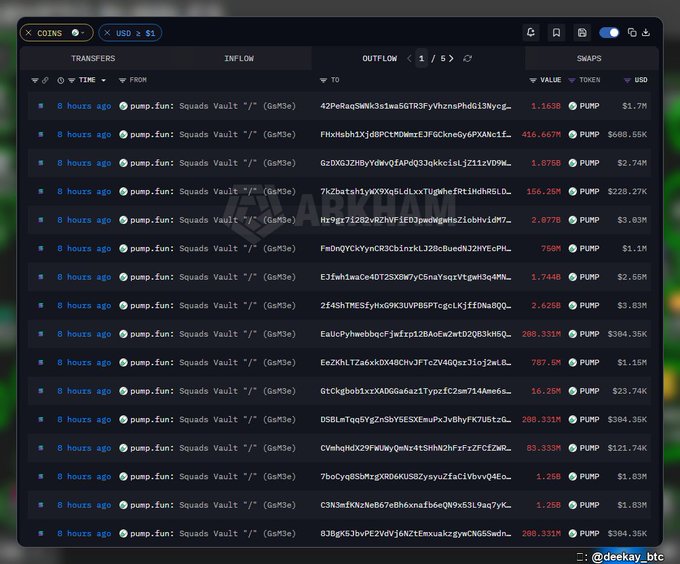
Task: Go to next page arrow
Action: (x=451, y=59)
